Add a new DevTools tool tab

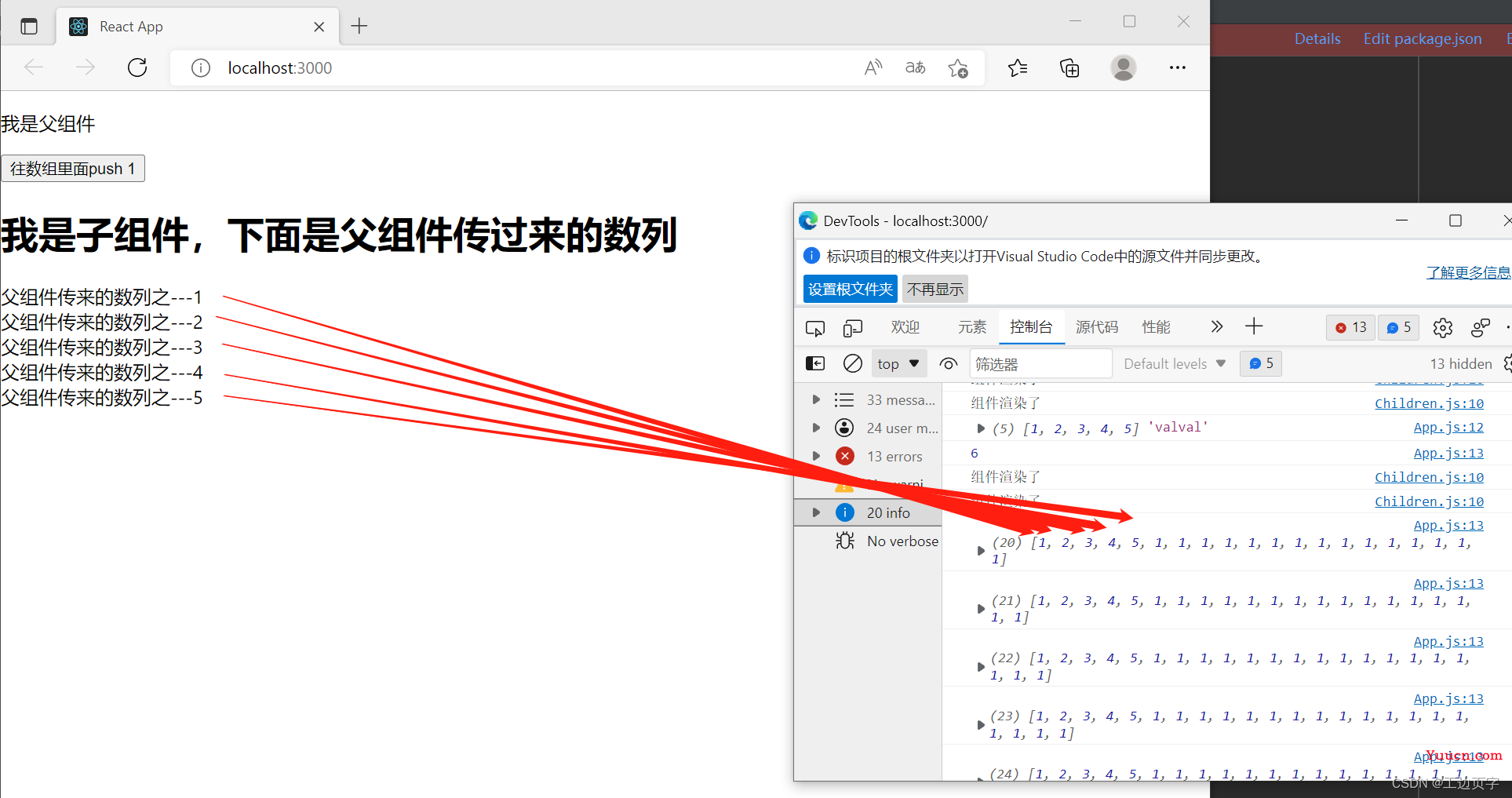click(x=1254, y=326)
